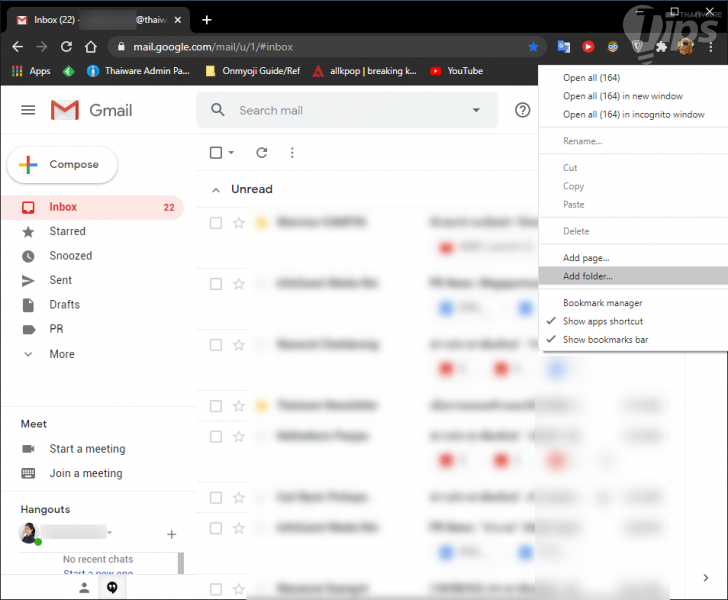Image resolution: width=728 pixels, height=600 pixels.
Task: Open the select dropdown arrow beside the checkbox
Action: pos(231,152)
